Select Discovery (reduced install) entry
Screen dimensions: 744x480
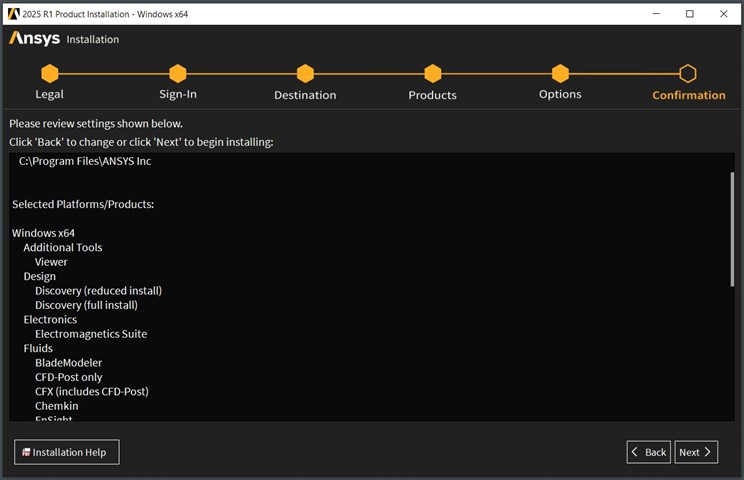point(98,291)
